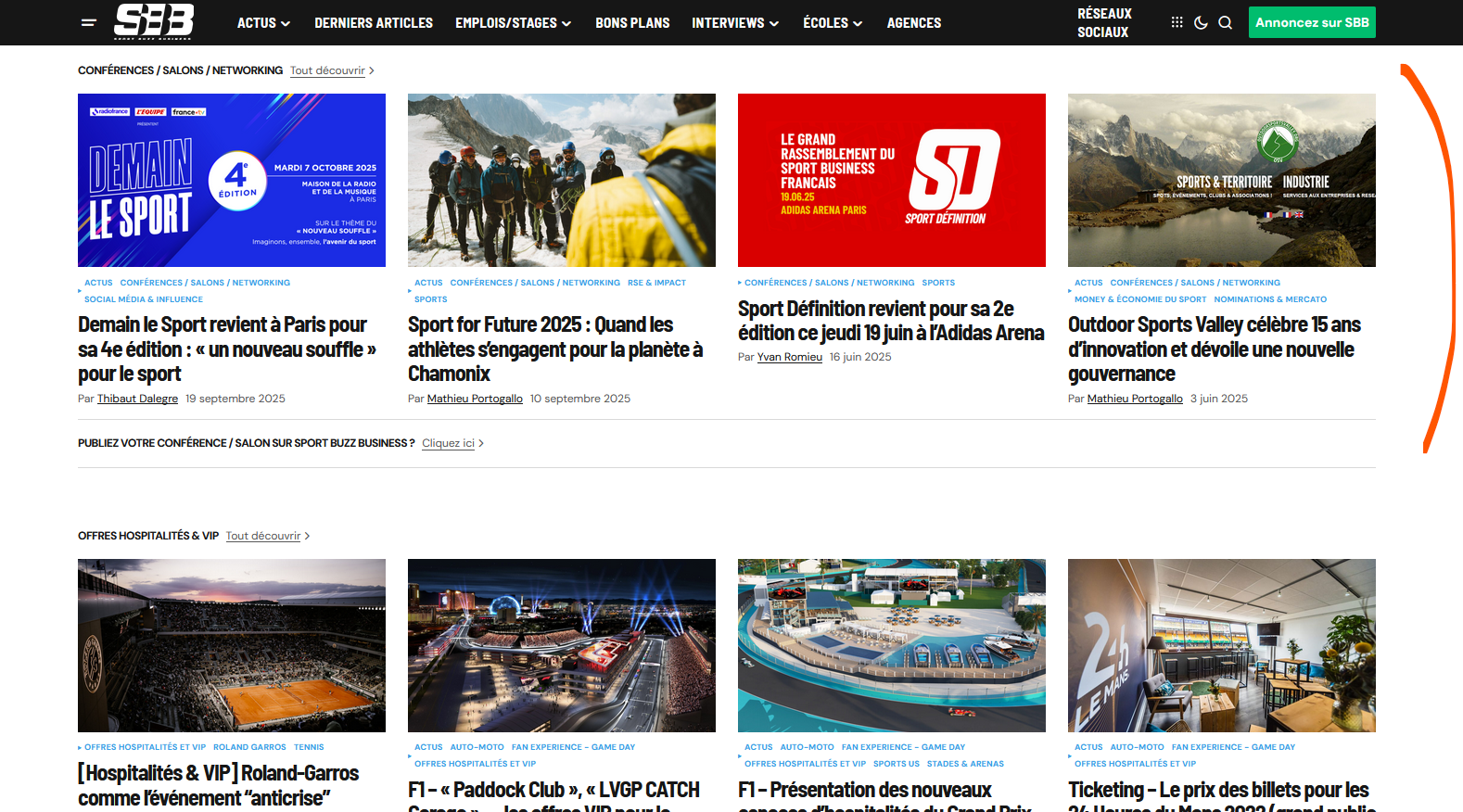Open Sport Définition red thumbnail
The image size is (1463, 812).
coord(892,180)
